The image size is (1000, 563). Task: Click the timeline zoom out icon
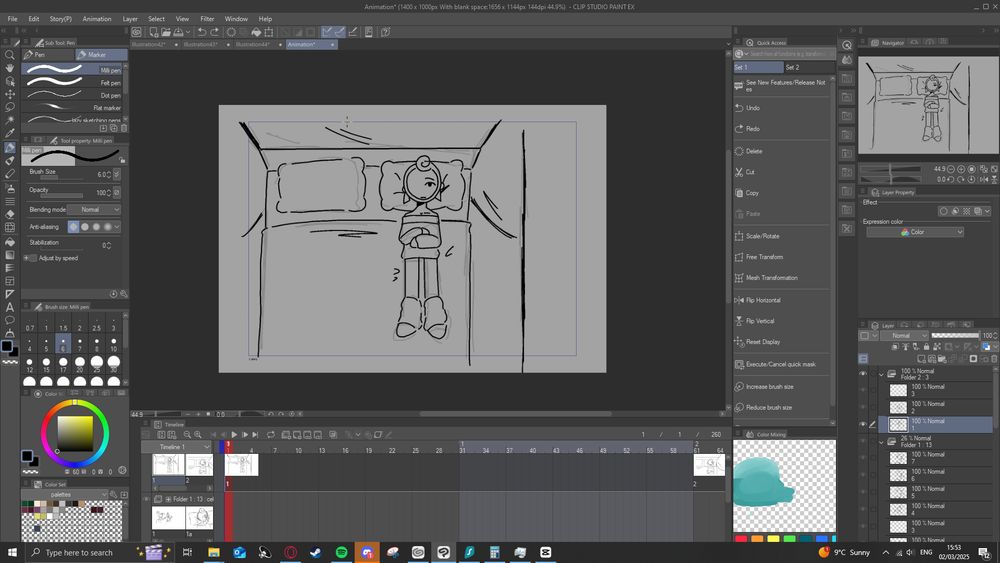click(x=188, y=434)
